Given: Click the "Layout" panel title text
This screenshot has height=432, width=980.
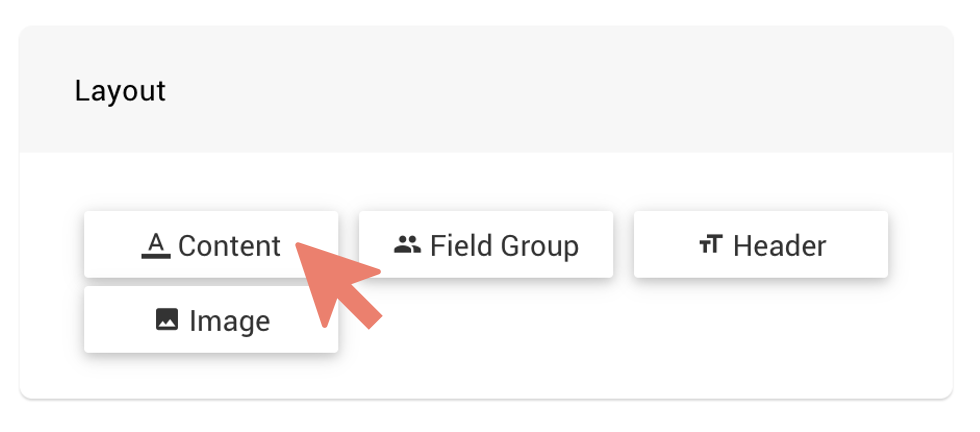Looking at the screenshot, I should [120, 91].
